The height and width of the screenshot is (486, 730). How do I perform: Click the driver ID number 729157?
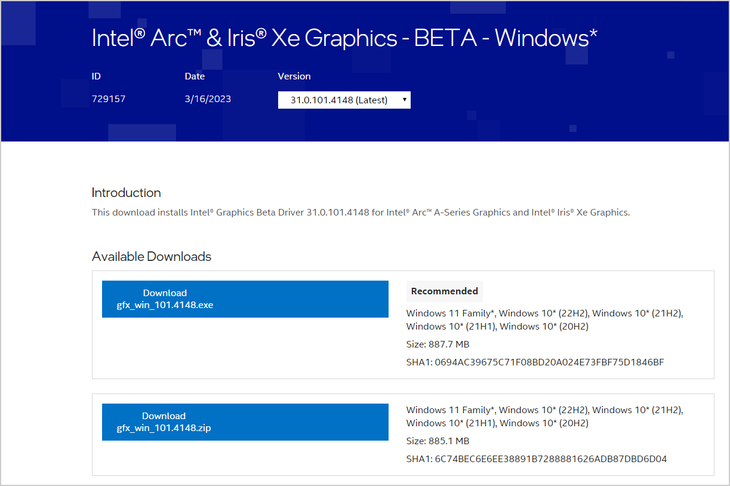[x=108, y=99]
